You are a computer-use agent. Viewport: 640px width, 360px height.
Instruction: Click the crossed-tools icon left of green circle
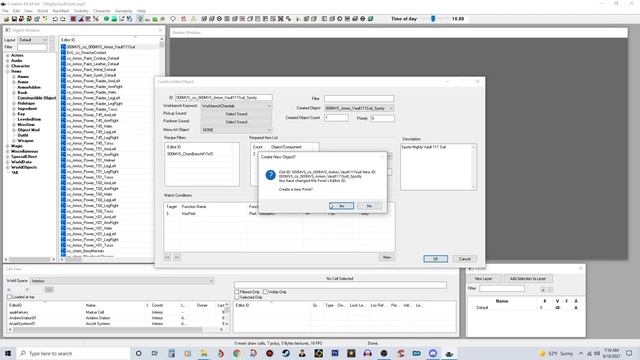(96, 19)
